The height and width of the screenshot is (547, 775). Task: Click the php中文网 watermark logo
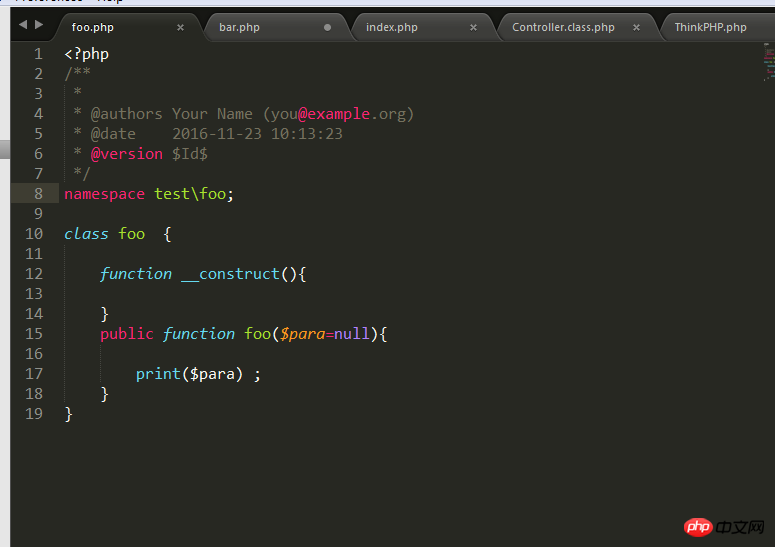(726, 526)
